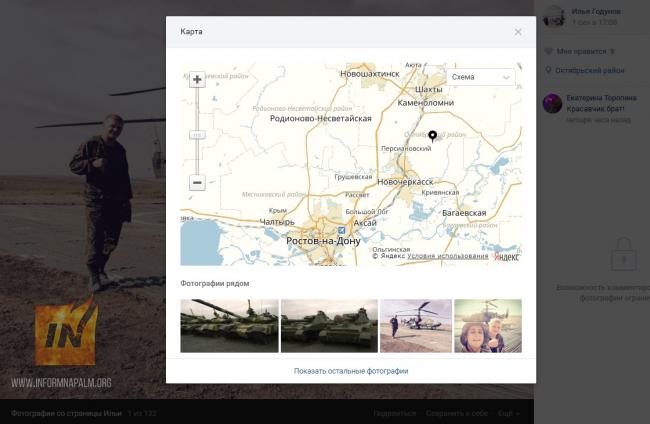Click Показать остальные фотографии link
The image size is (650, 424).
[351, 371]
